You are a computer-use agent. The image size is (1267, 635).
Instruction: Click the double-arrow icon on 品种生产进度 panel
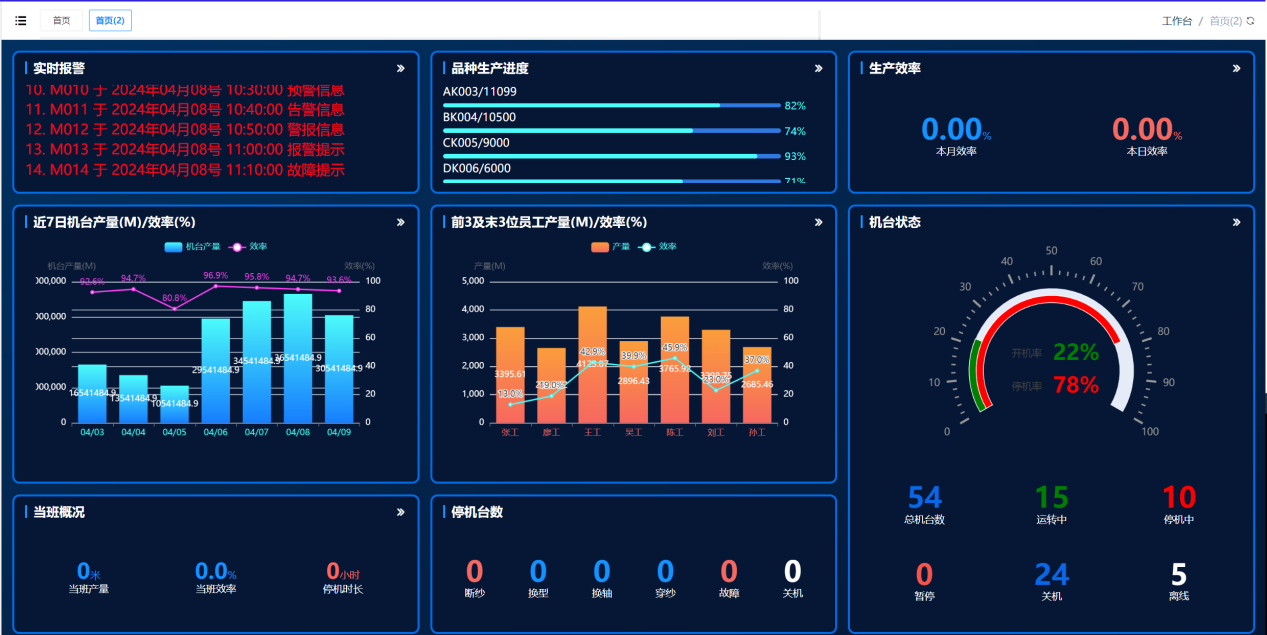pyautogui.click(x=819, y=69)
